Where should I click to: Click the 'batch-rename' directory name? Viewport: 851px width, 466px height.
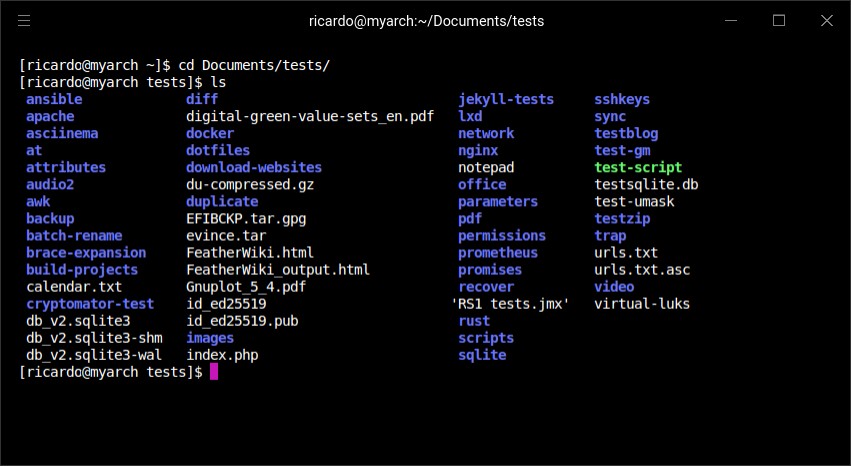(74, 235)
